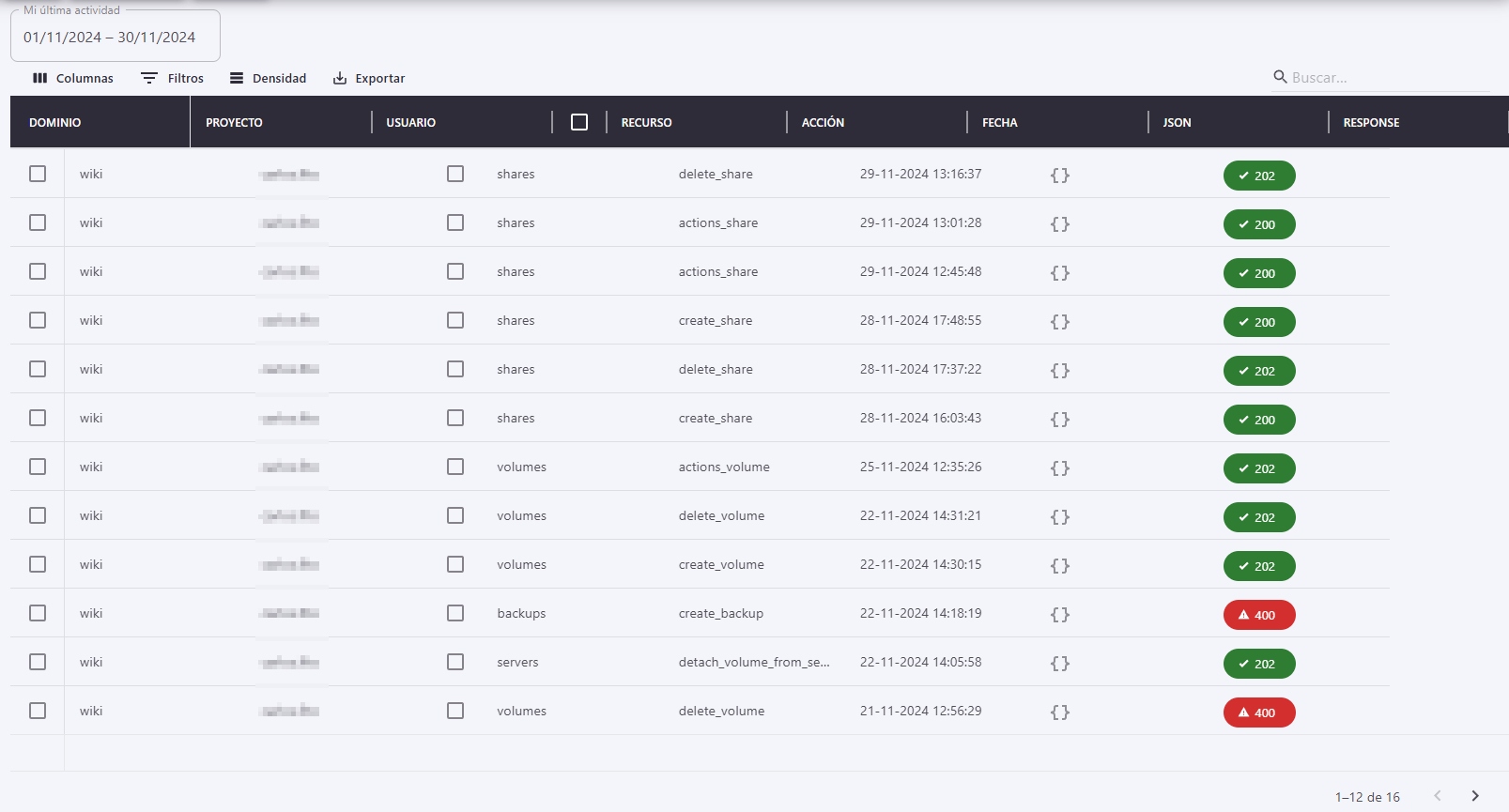Go to next page arrow
1509x812 pixels.
pyautogui.click(x=1474, y=796)
